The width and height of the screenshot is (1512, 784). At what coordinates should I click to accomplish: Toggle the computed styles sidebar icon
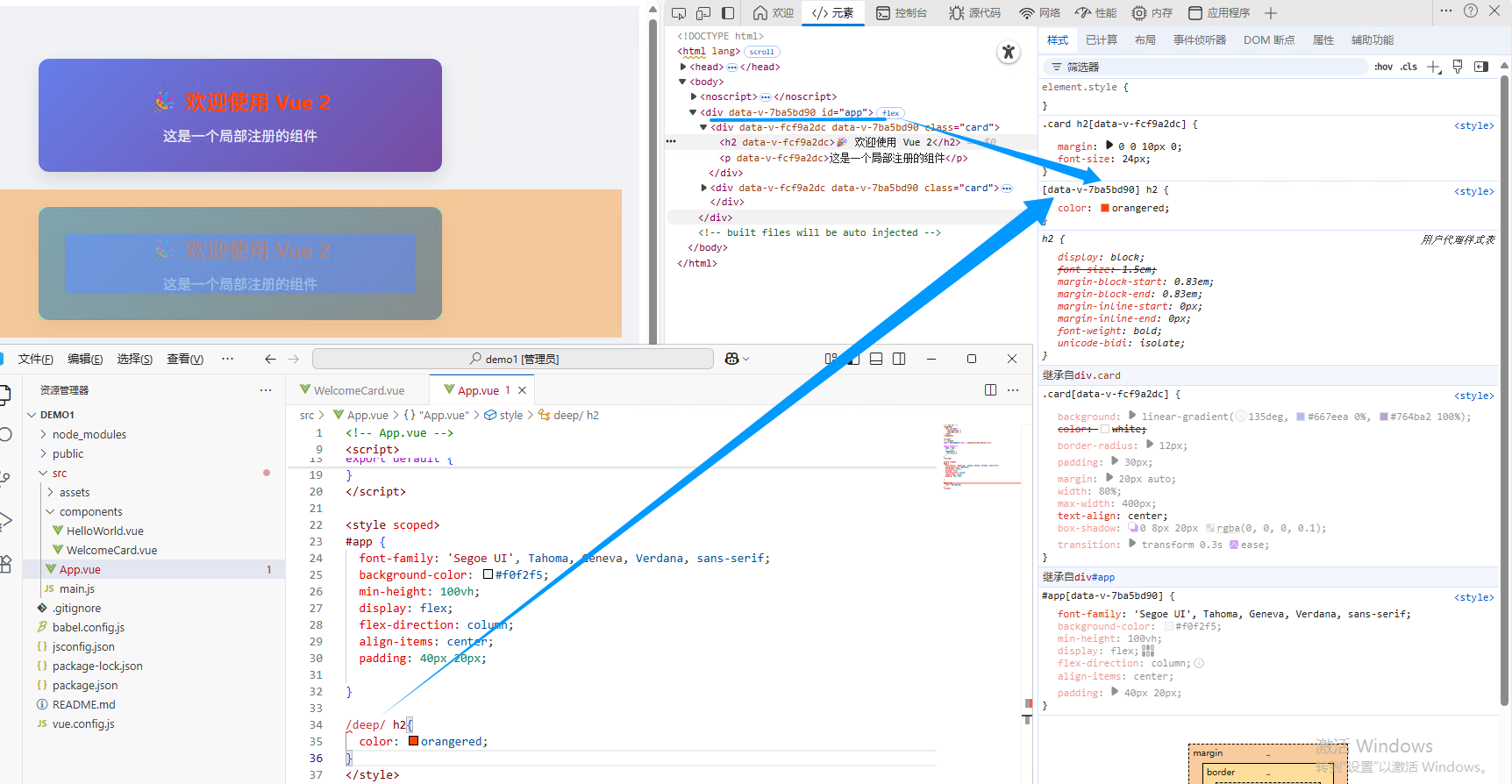pyautogui.click(x=1481, y=67)
